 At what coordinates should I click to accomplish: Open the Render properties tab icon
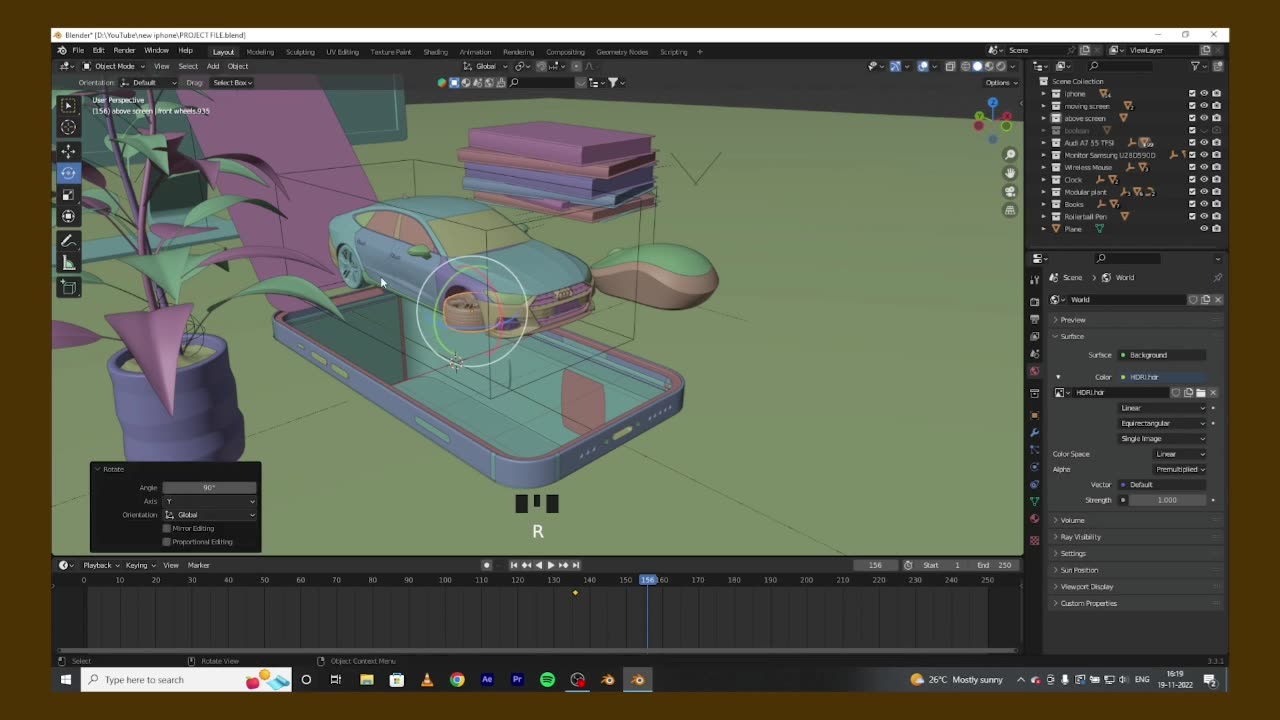point(1035,301)
